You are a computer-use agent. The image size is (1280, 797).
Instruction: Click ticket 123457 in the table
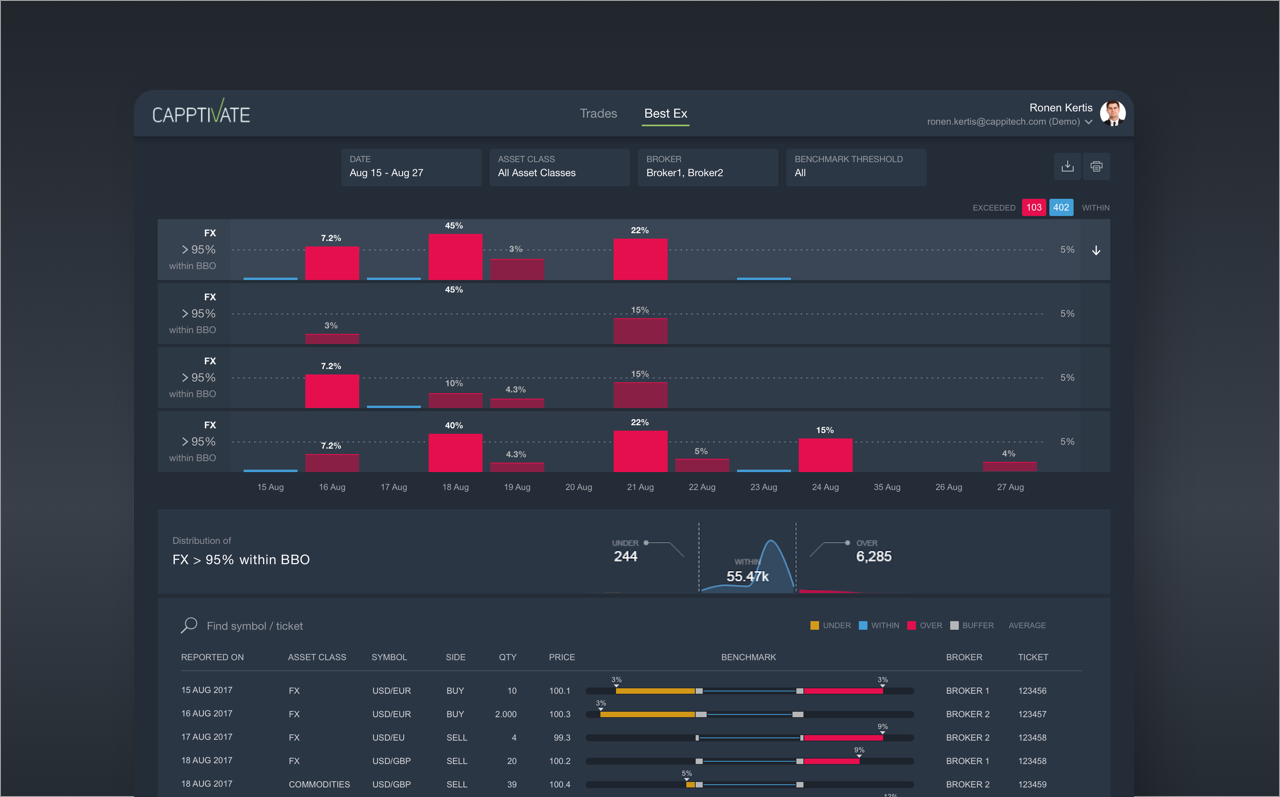tap(1033, 714)
